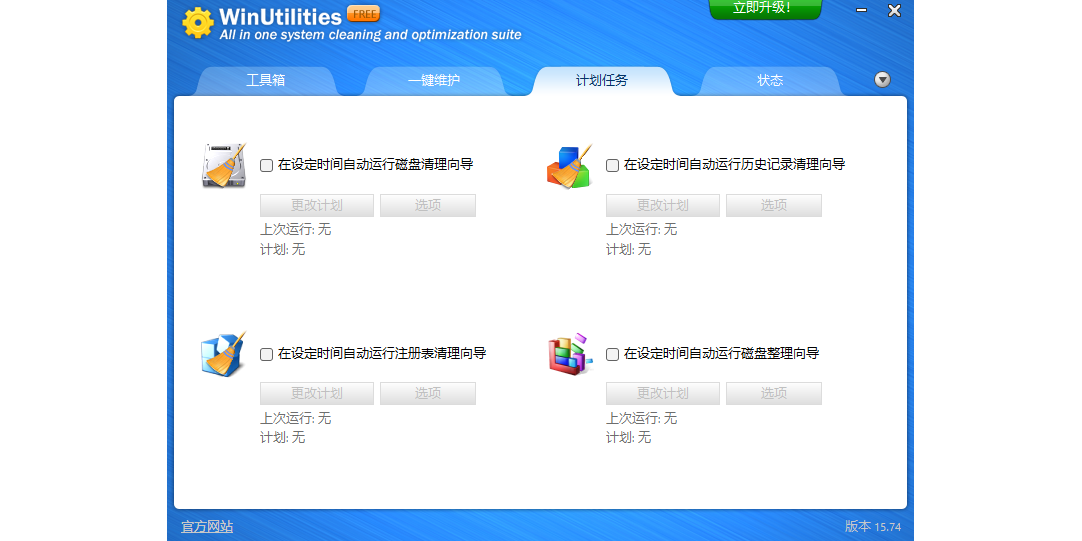Image resolution: width=1082 pixels, height=541 pixels.
Task: Click 更改计划 for disk defrag
Action: pyautogui.click(x=662, y=393)
